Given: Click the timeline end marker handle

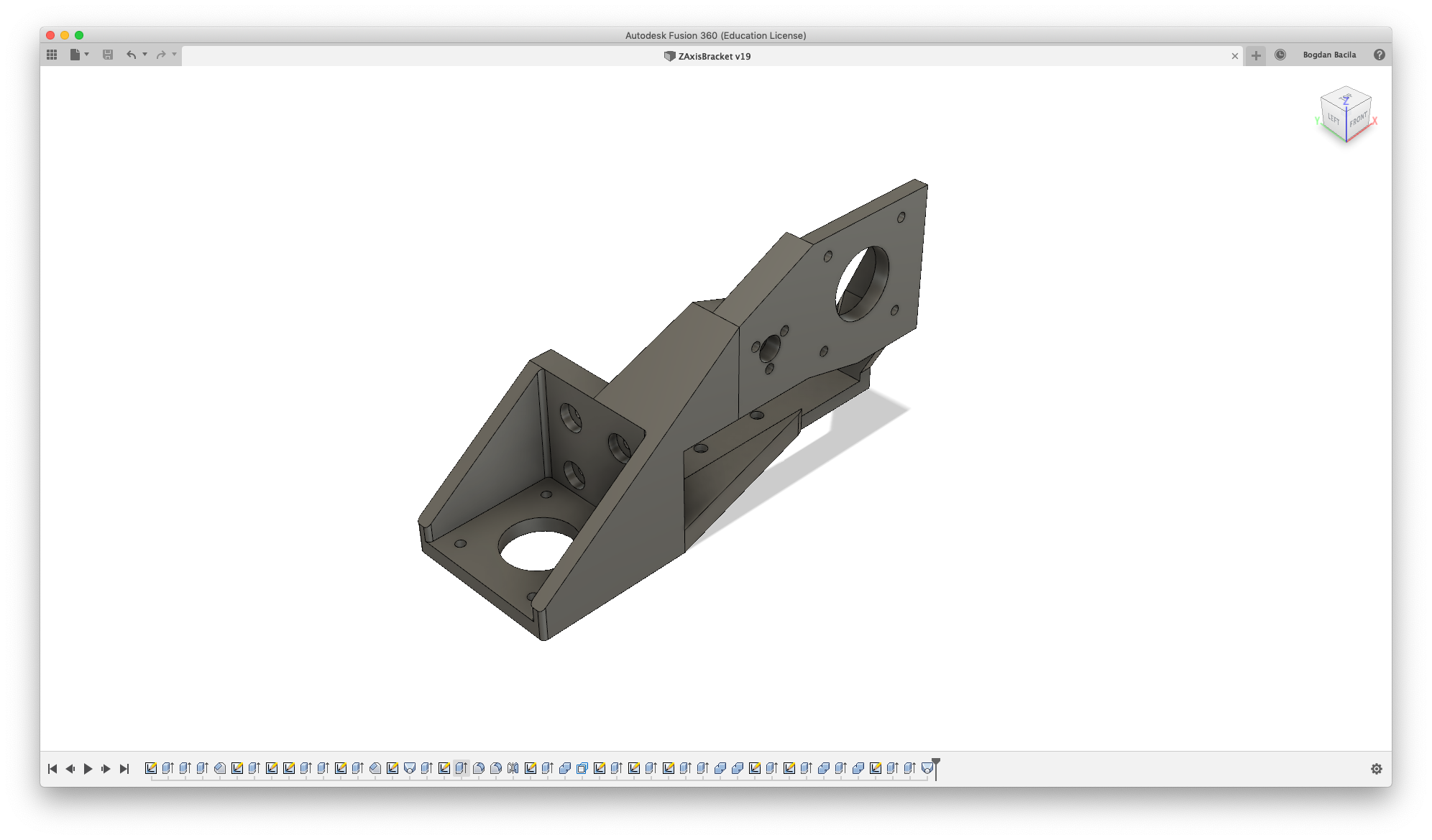Looking at the screenshot, I should coord(936,762).
